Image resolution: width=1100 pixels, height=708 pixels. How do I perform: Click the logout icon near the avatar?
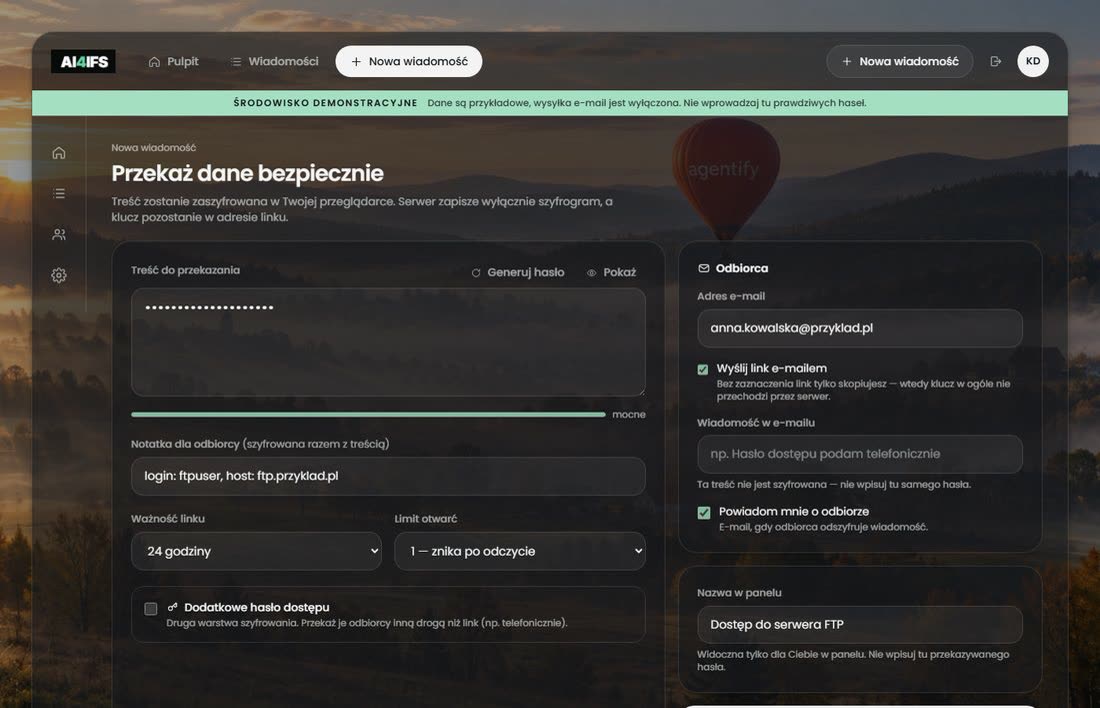click(995, 62)
